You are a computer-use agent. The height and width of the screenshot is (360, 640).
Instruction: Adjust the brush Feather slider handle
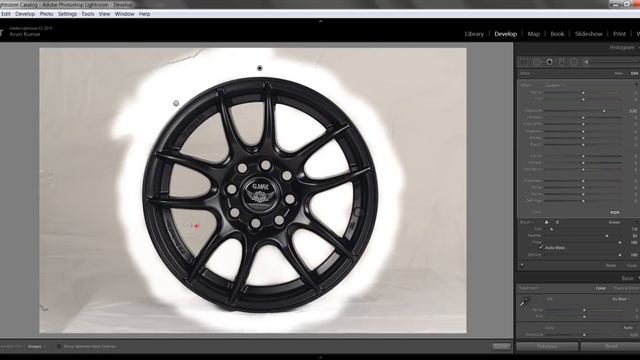(607, 236)
